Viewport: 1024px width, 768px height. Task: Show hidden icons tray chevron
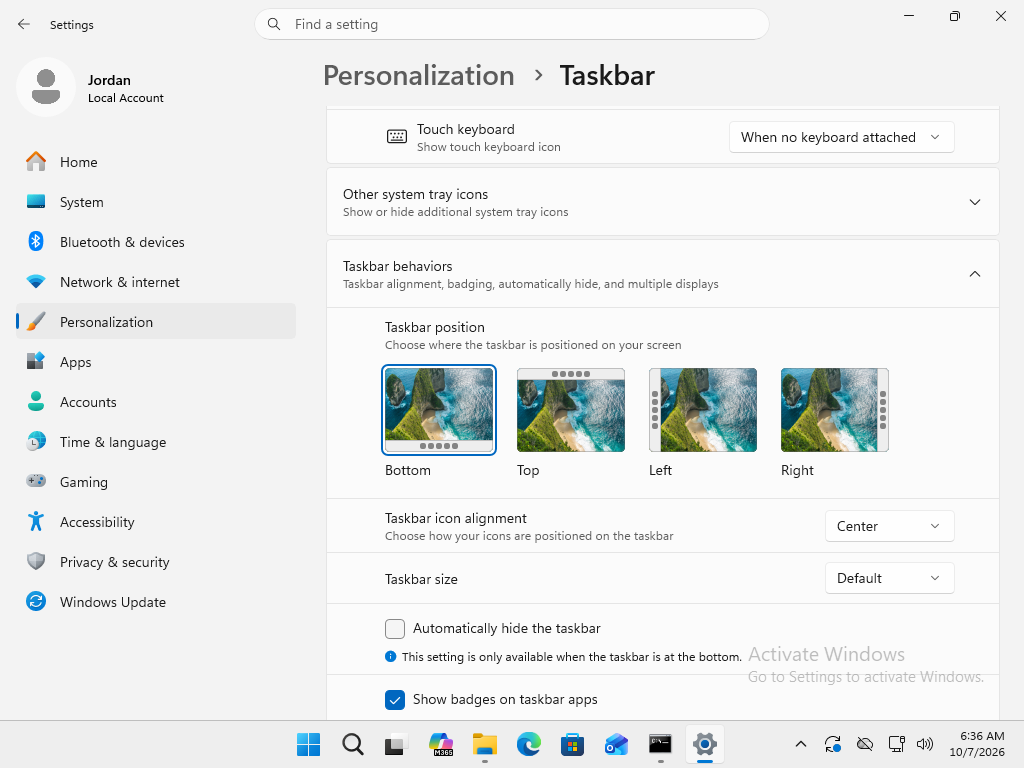pyautogui.click(x=801, y=744)
